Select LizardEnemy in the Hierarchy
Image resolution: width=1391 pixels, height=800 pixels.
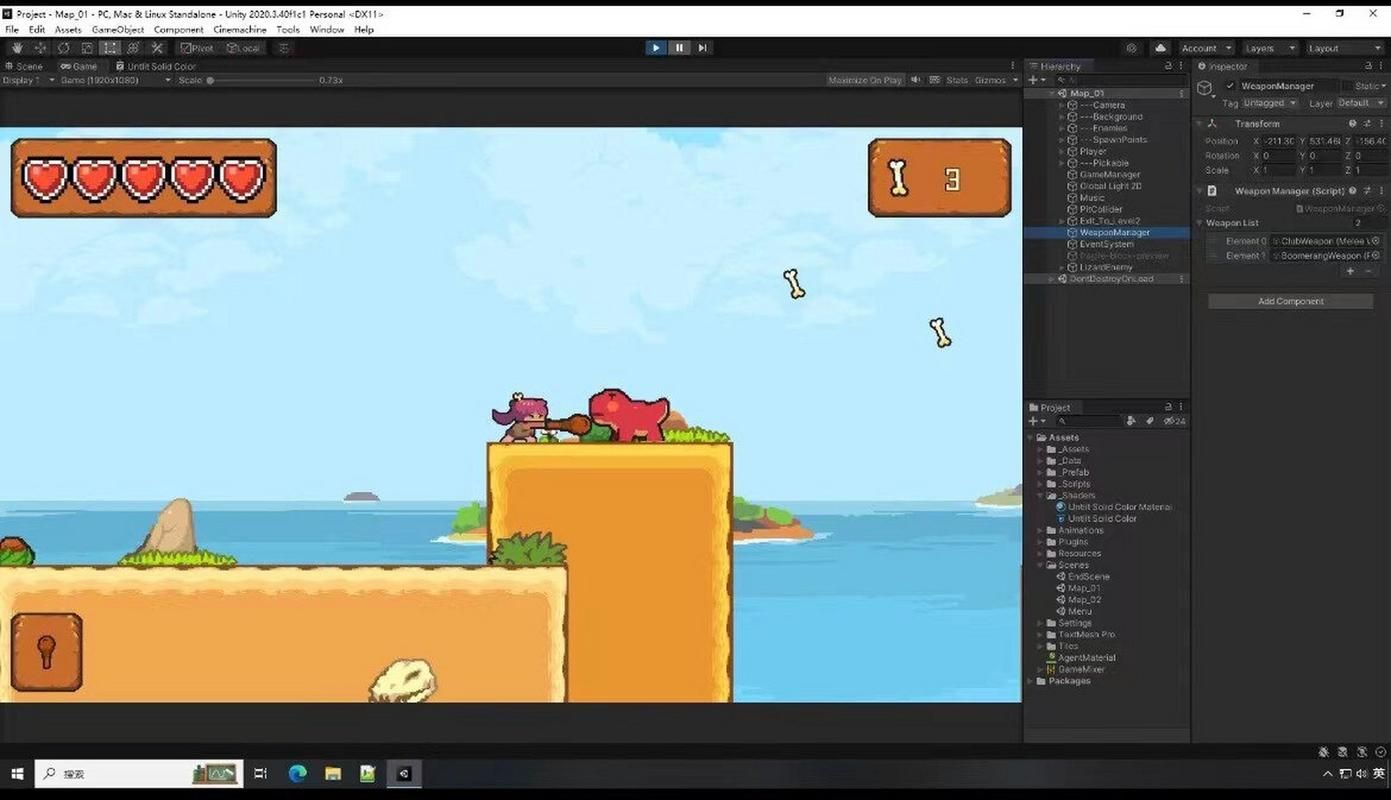1105,267
